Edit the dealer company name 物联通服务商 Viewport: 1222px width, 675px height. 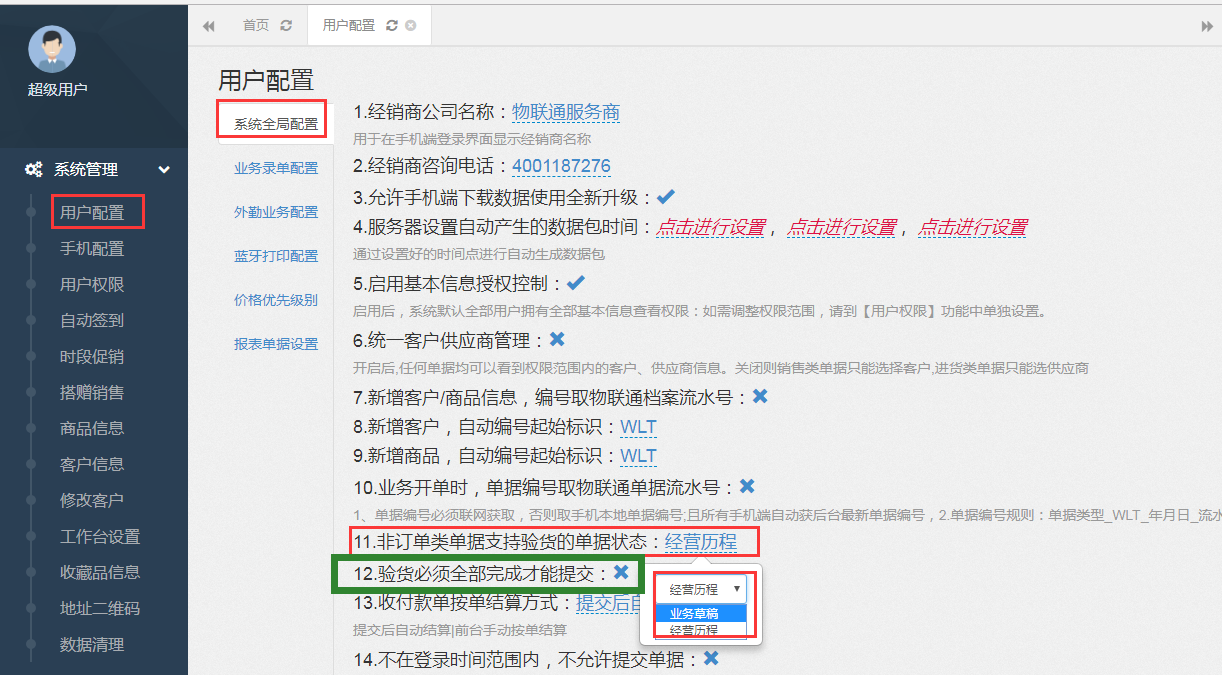click(566, 112)
